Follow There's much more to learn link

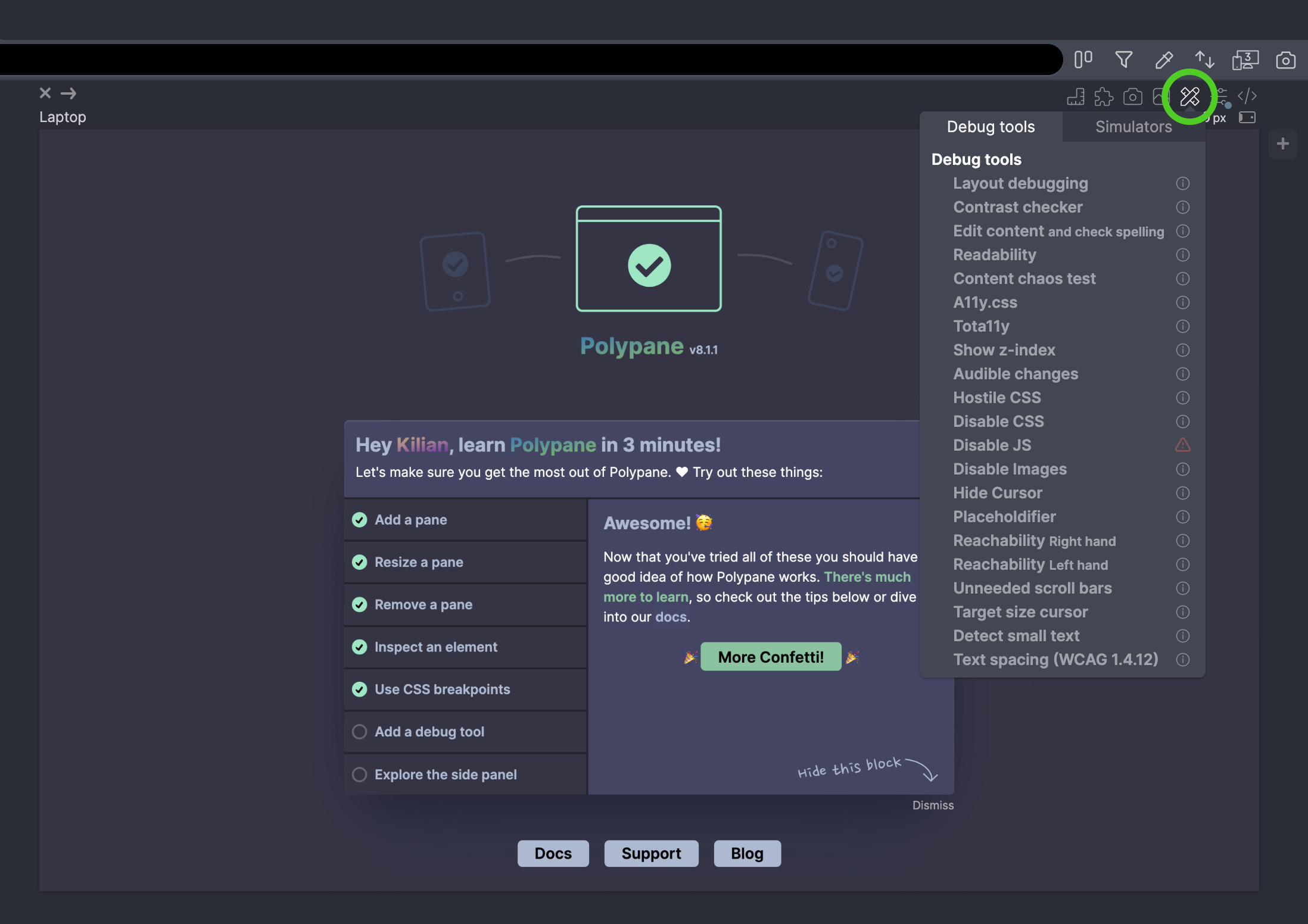click(x=867, y=577)
